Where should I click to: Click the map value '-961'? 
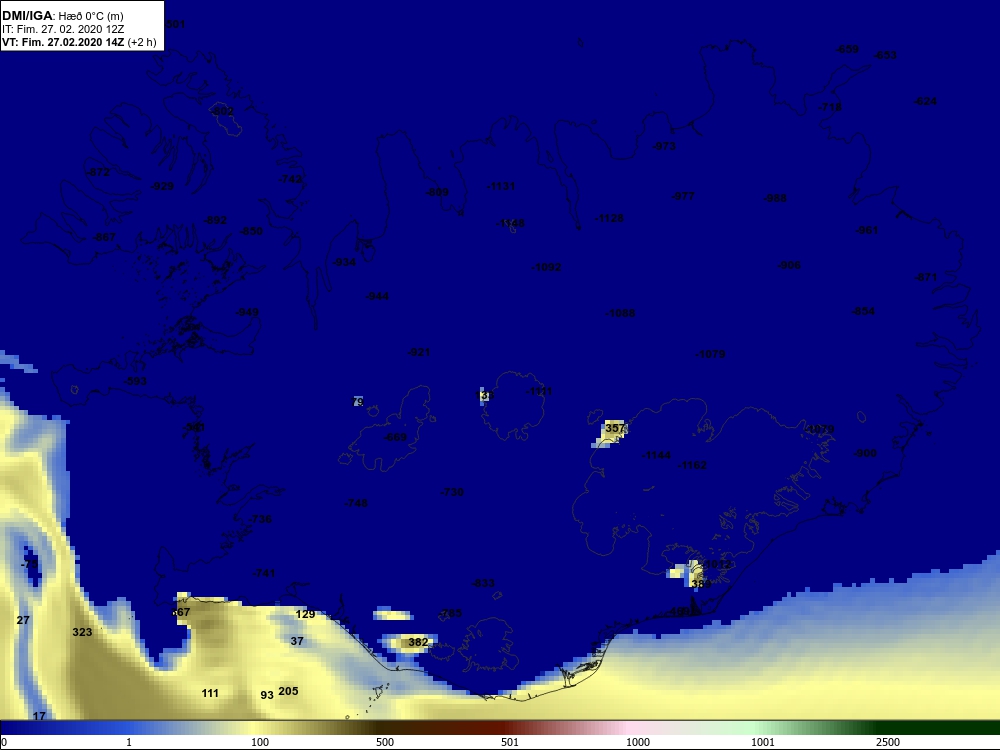[867, 230]
